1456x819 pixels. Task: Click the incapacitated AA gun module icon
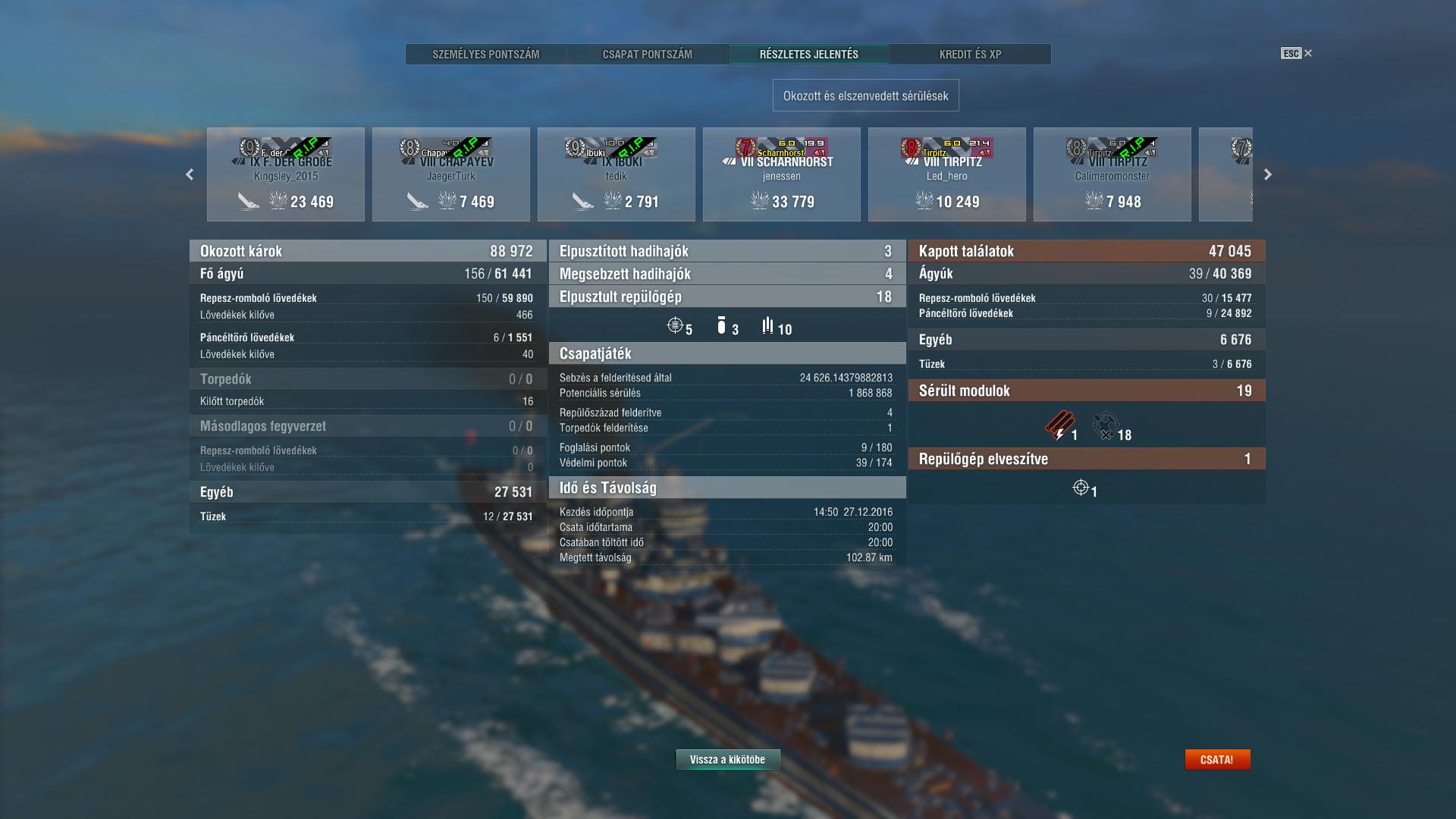[x=1106, y=425]
